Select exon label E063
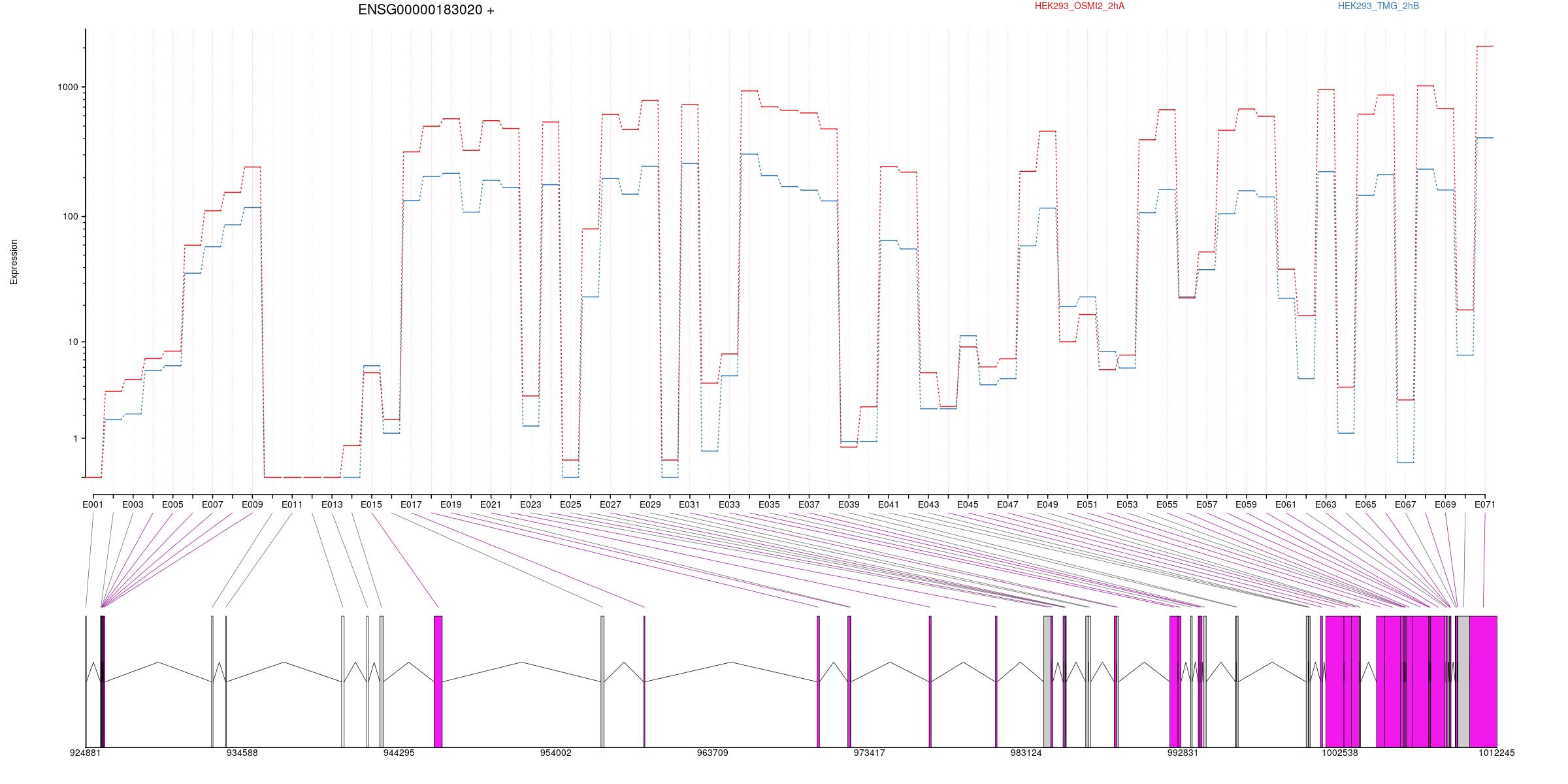Screen dimensions: 1568x784 tap(1326, 504)
